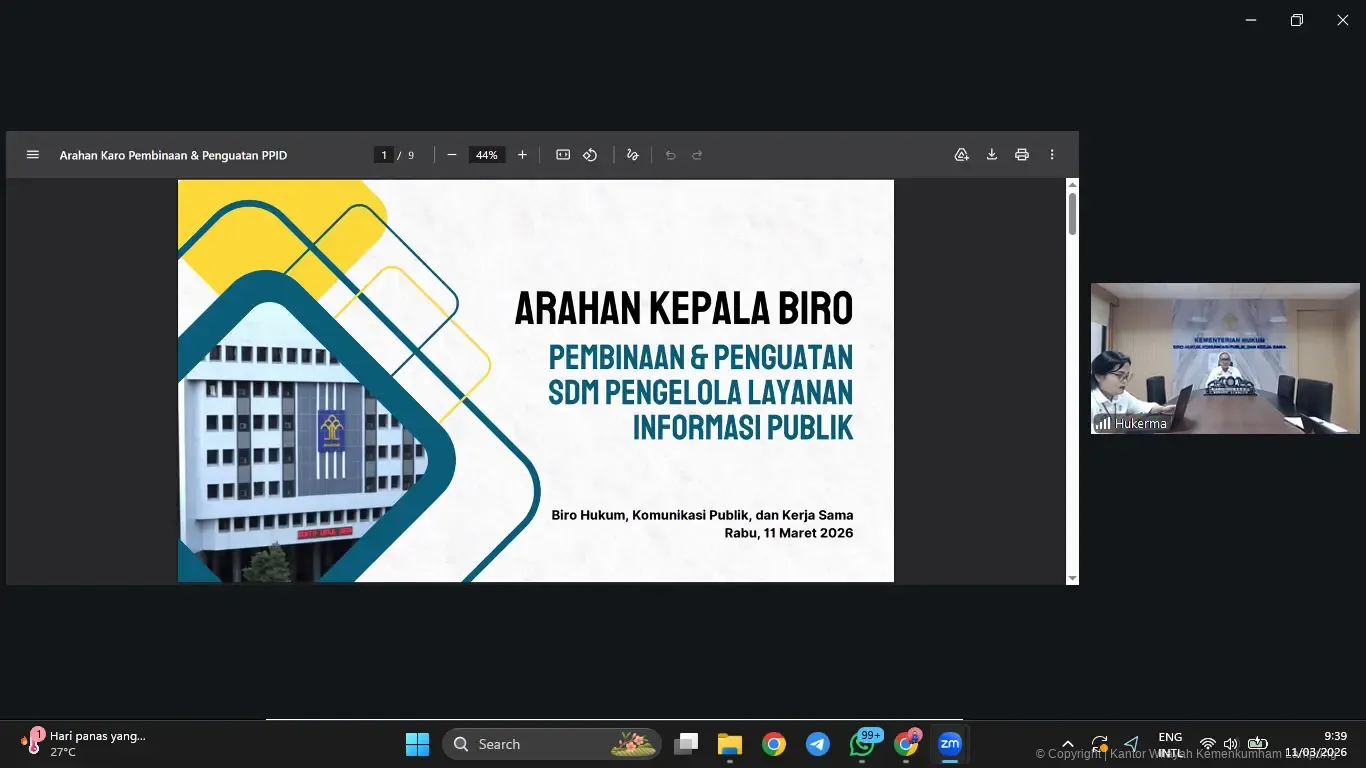Open WhatsApp from the taskbar
The image size is (1366, 768).
pyautogui.click(x=862, y=744)
